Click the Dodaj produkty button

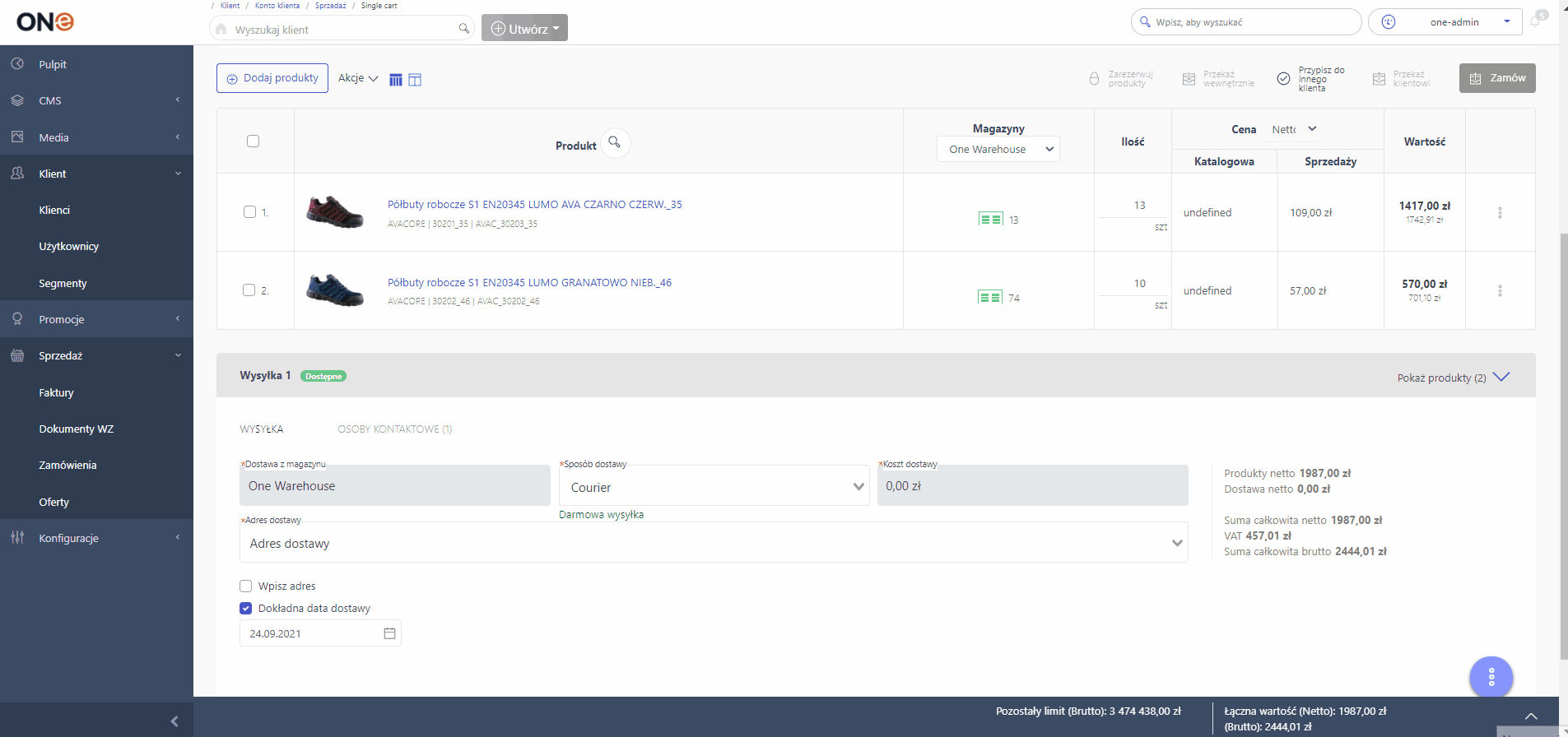(272, 78)
